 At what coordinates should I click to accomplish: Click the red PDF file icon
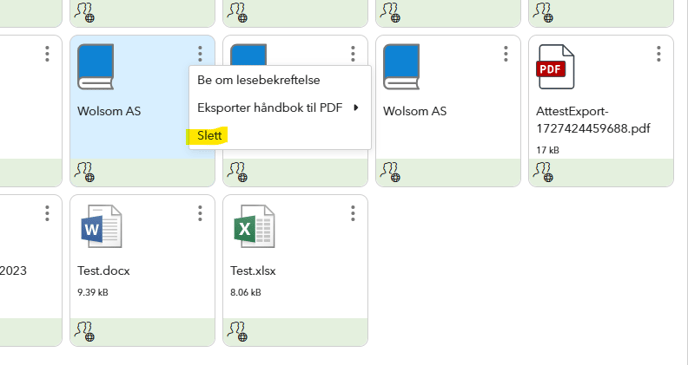pyautogui.click(x=555, y=67)
